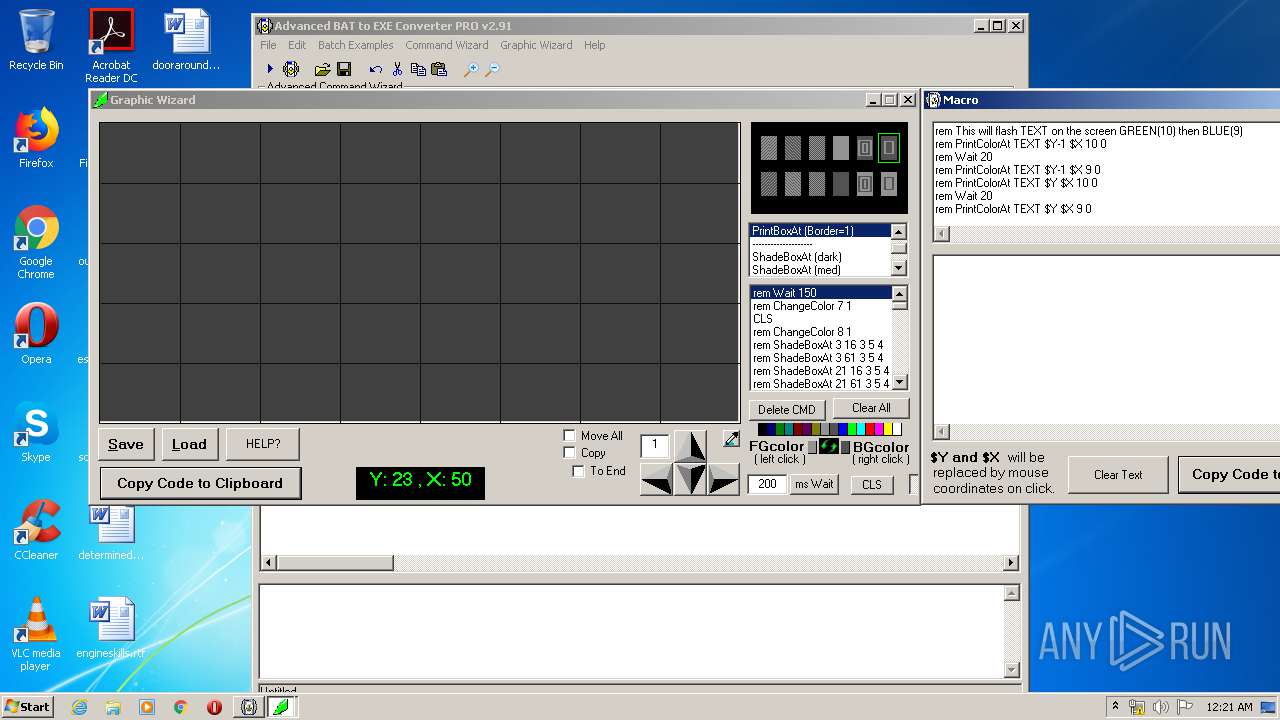
Task: Open the Edit menu
Action: 297,45
